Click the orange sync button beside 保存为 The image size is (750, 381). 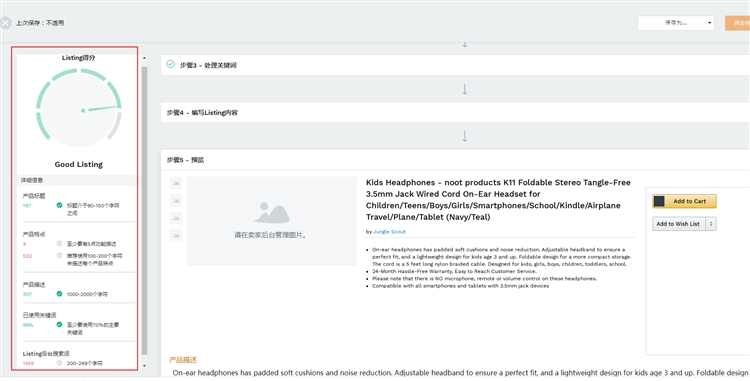pyautogui.click(x=738, y=22)
